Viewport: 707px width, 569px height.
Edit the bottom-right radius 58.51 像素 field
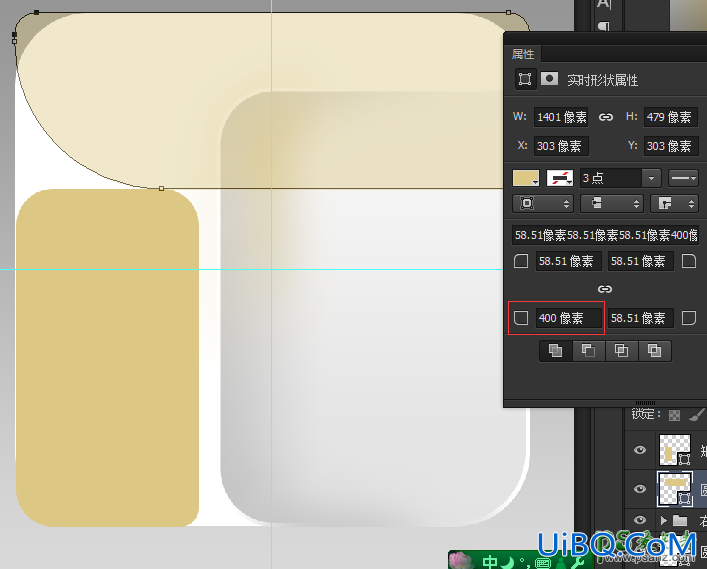click(641, 318)
